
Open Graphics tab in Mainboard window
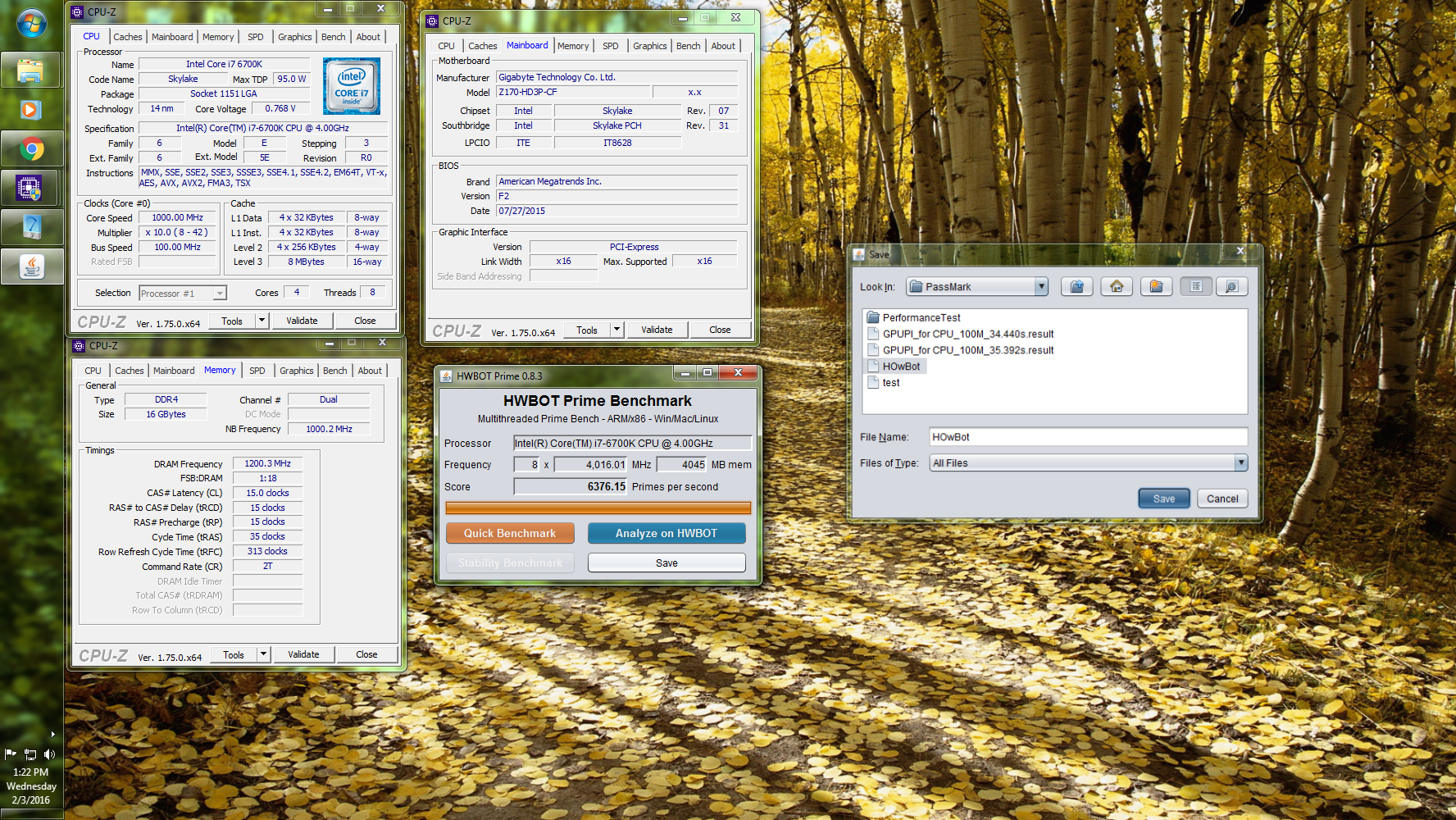(x=650, y=46)
